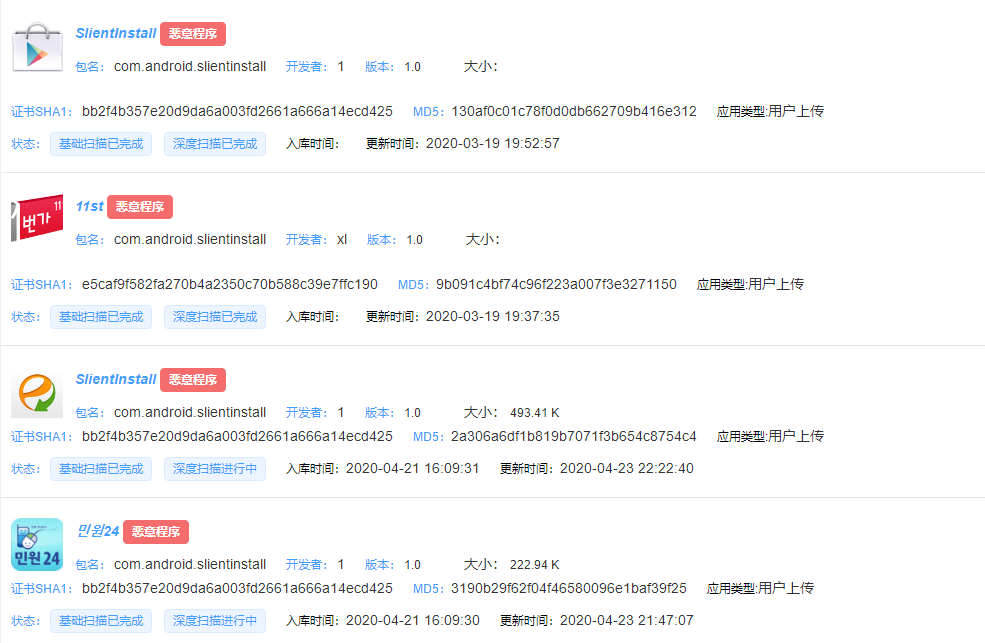Click 深度扫描进行中 badge in 22:22:40 row

pyautogui.click(x=215, y=469)
